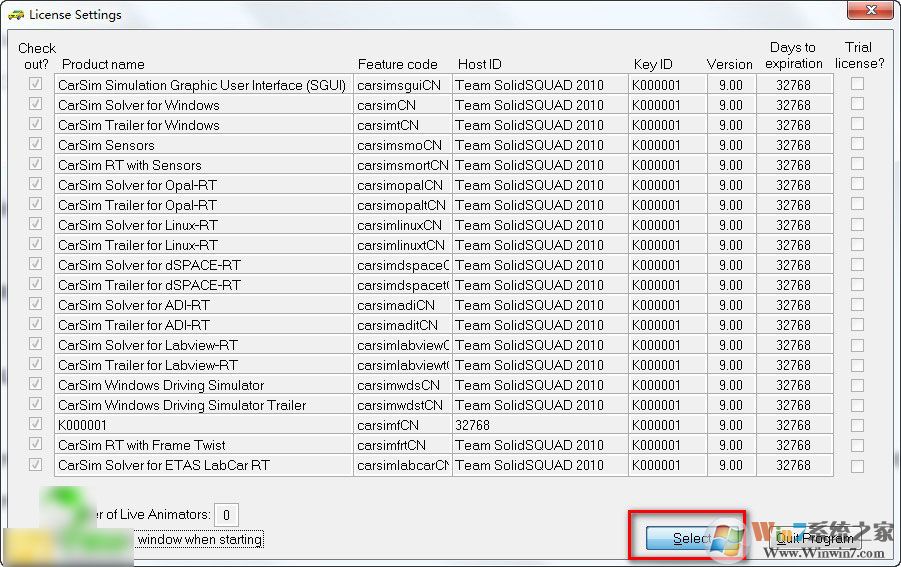901x567 pixels.
Task: Toggle check out for CarSim RT with Frame Twist
Action: (36, 444)
